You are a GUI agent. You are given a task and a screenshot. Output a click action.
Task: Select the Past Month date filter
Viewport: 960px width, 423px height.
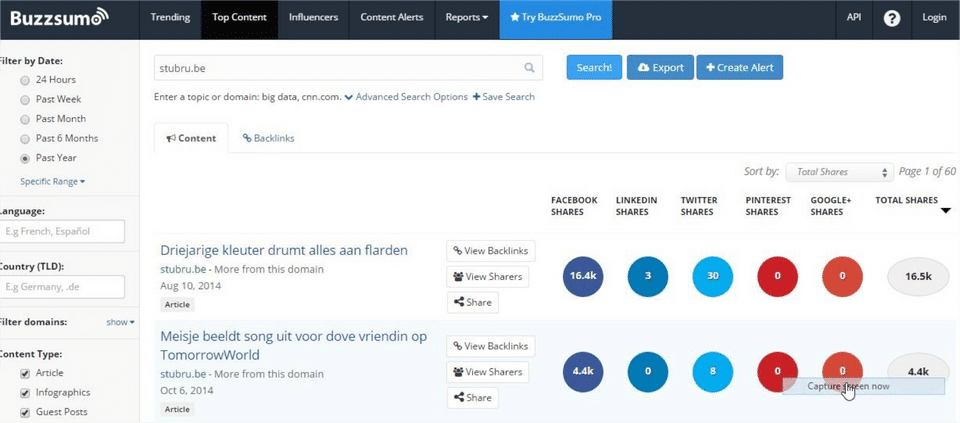tap(25, 119)
